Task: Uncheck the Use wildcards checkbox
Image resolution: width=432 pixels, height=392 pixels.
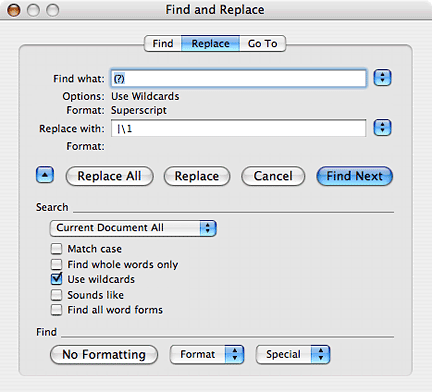Action: [57, 279]
